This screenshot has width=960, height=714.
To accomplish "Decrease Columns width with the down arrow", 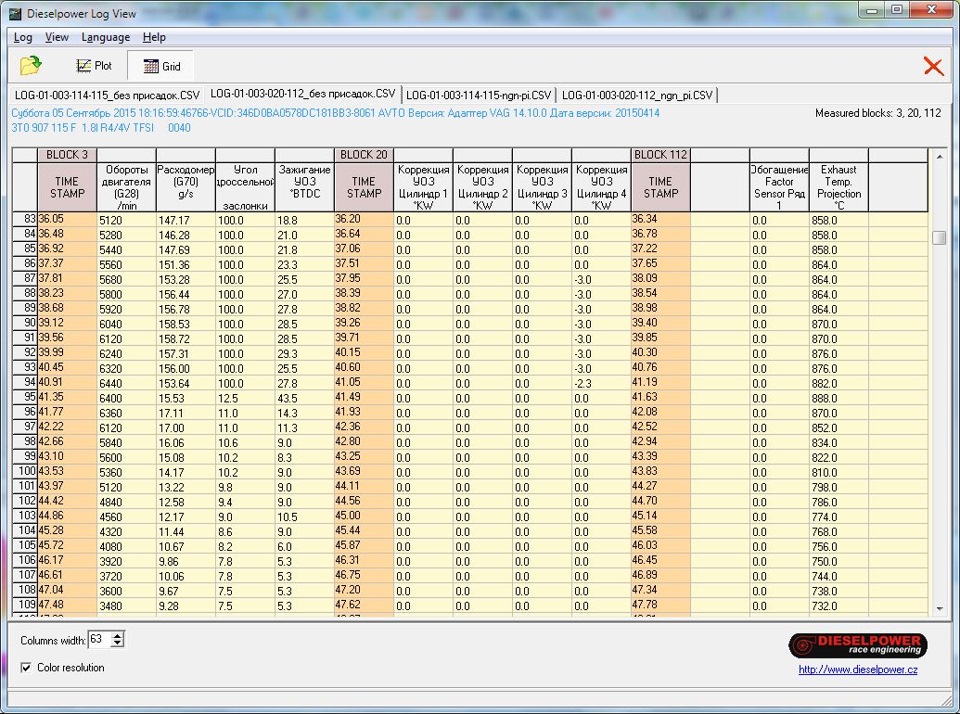I will (x=120, y=643).
